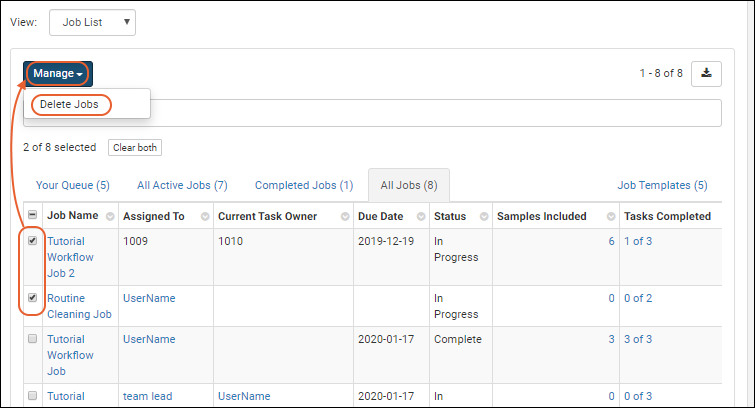Switch to the Your Queue (5) tab

[x=72, y=185]
